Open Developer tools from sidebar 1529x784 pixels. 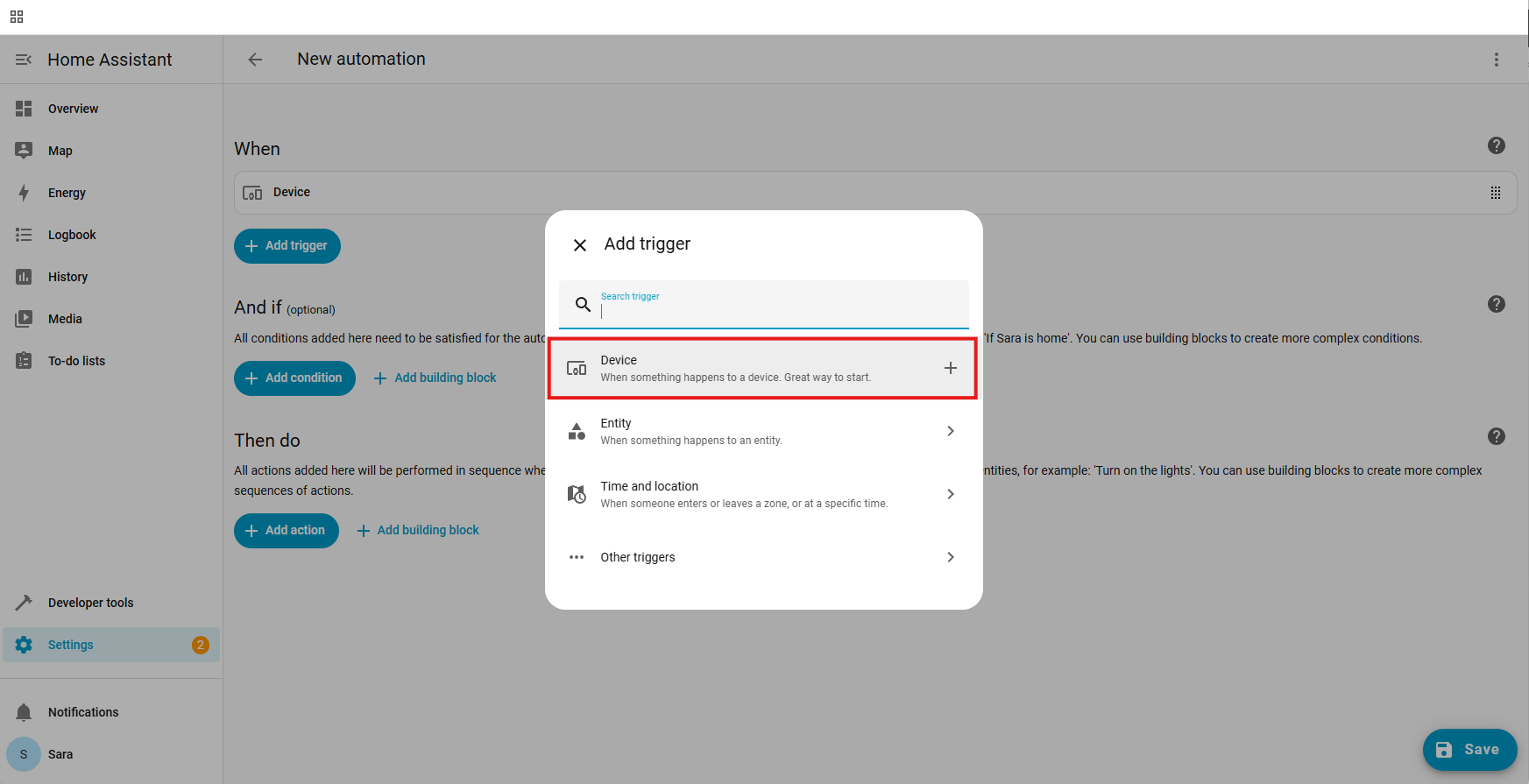pos(90,603)
